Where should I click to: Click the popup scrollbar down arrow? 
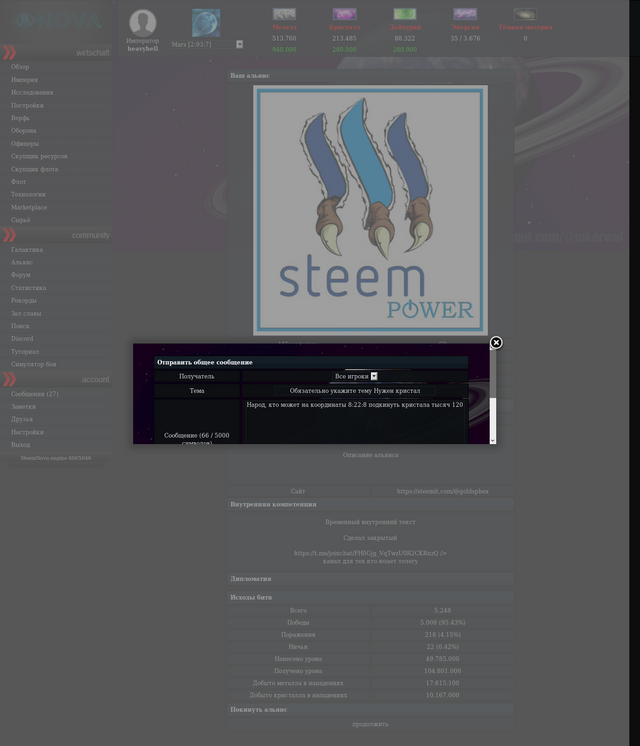[493, 441]
